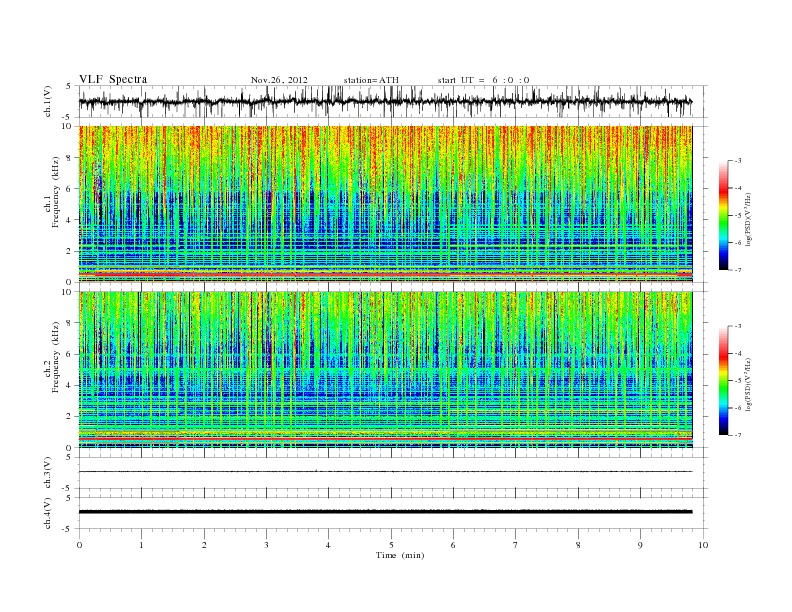The height and width of the screenshot is (612, 792).
Task: Select the "ch.3(V)" axis label
Action: (47, 473)
